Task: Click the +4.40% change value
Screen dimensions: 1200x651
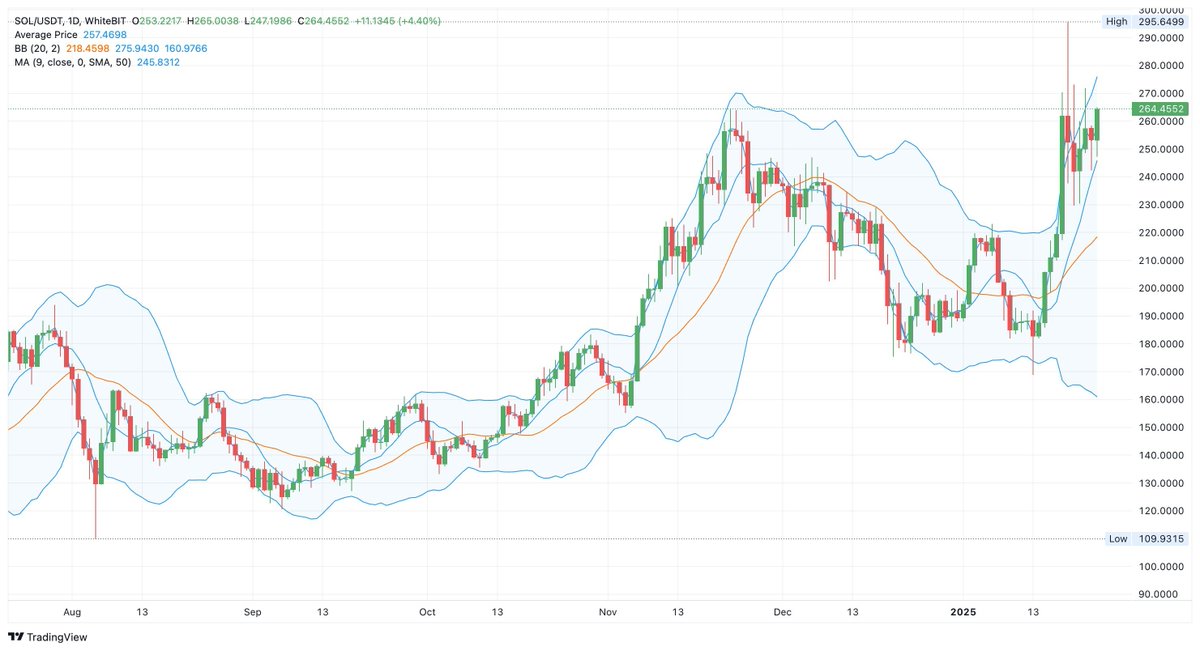Action: [420, 19]
